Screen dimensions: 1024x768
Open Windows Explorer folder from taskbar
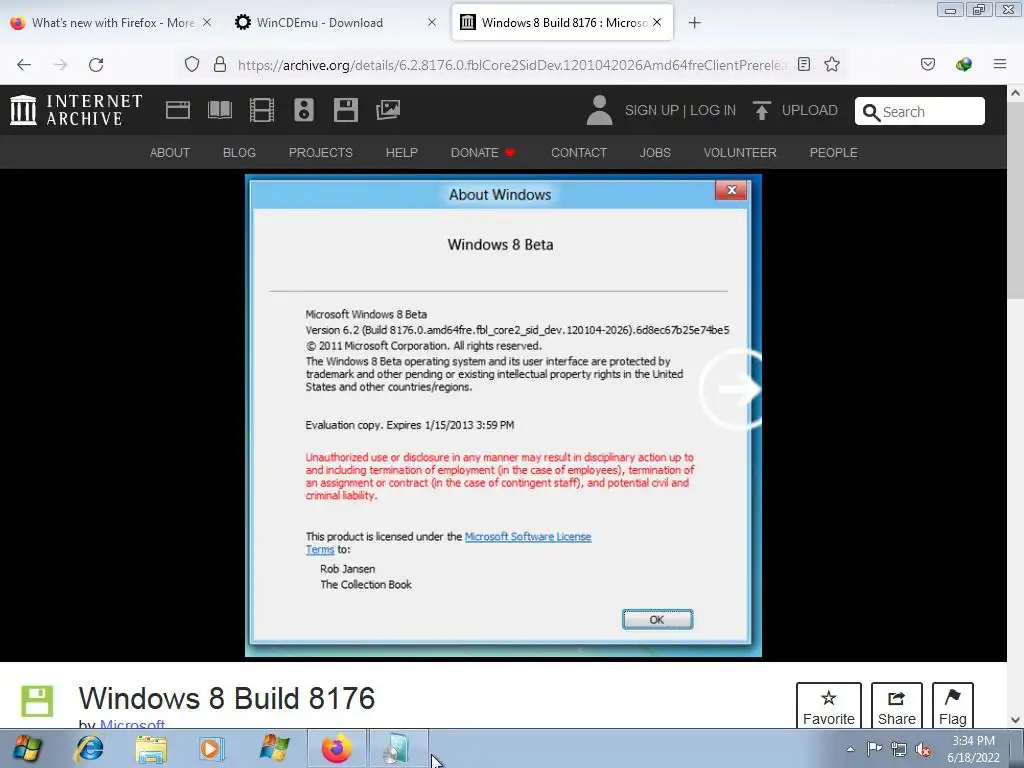click(151, 748)
